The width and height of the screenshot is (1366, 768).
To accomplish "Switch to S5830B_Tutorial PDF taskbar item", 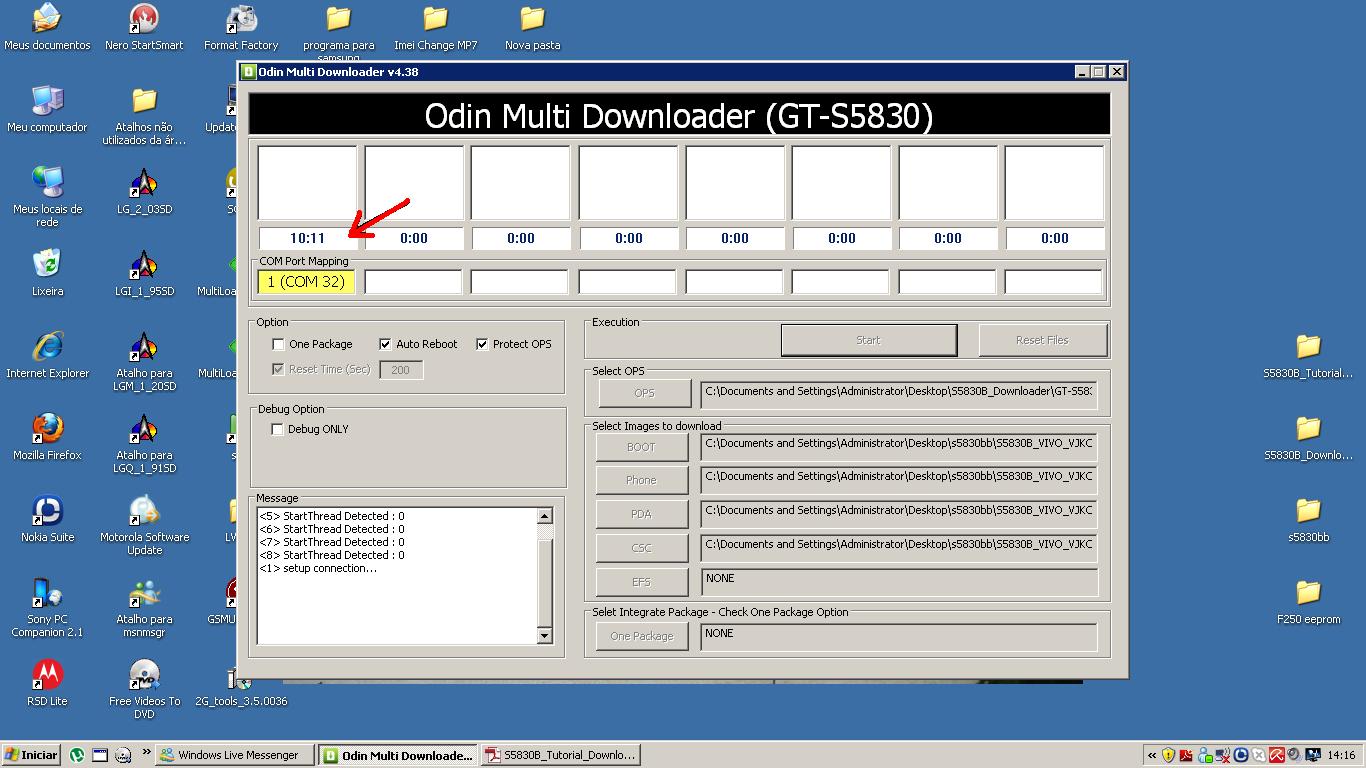I will pyautogui.click(x=559, y=755).
